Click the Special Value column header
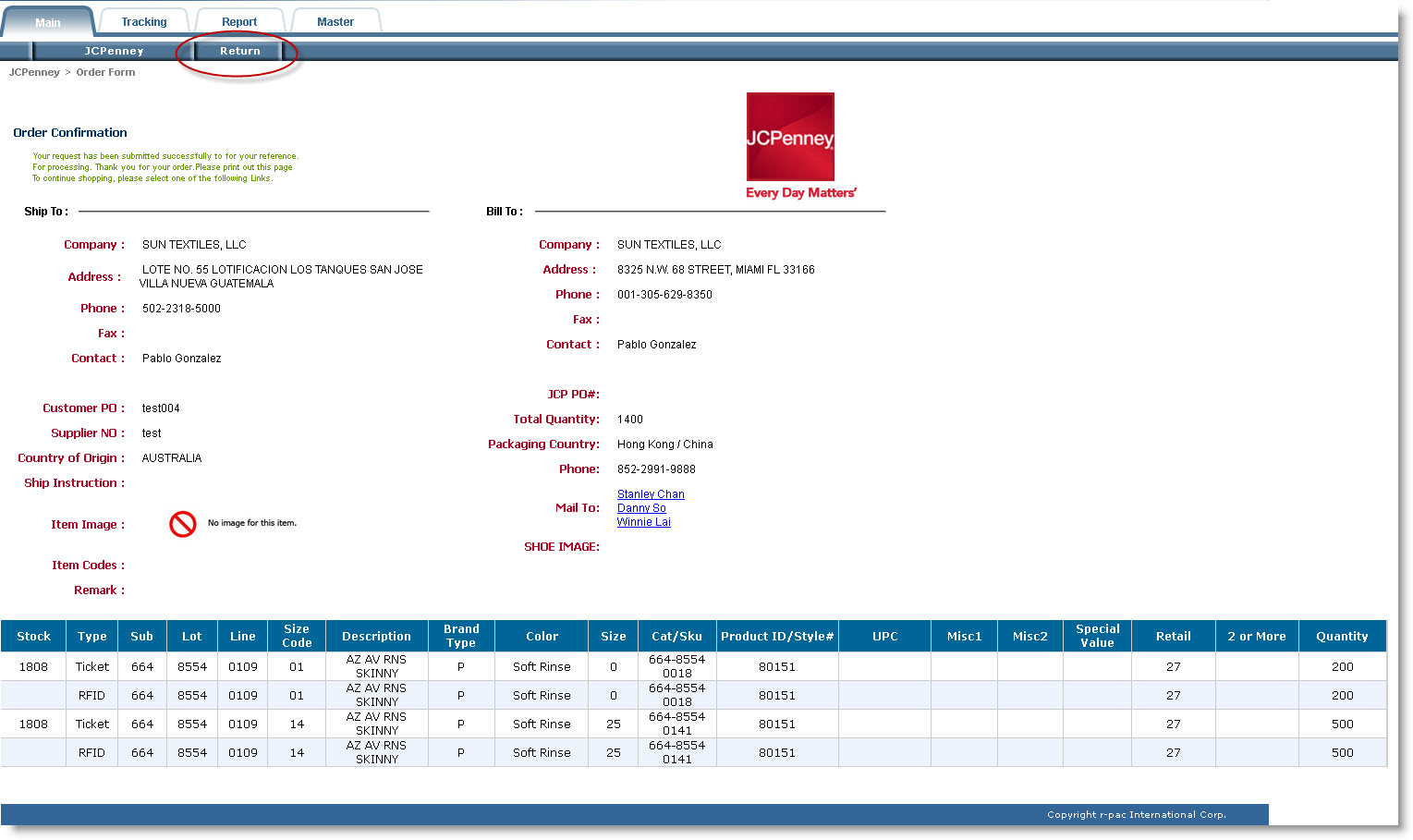 pyautogui.click(x=1098, y=636)
